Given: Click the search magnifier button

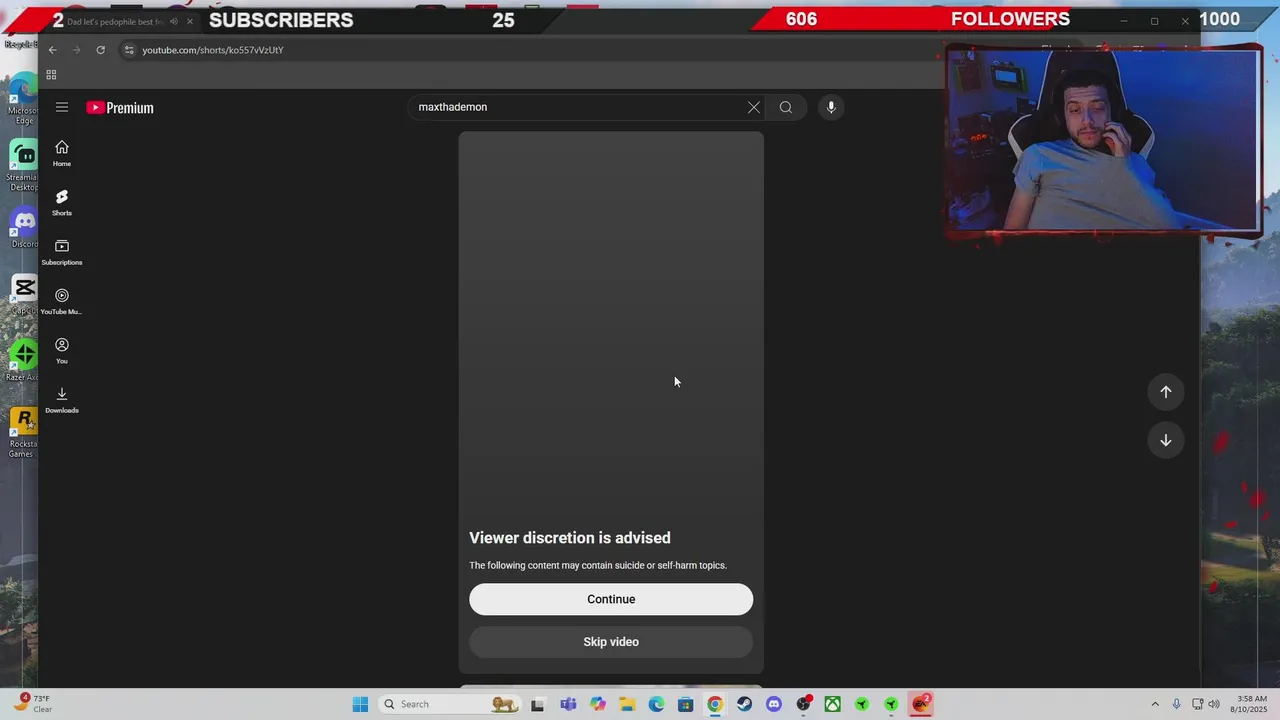Looking at the screenshot, I should 786,107.
